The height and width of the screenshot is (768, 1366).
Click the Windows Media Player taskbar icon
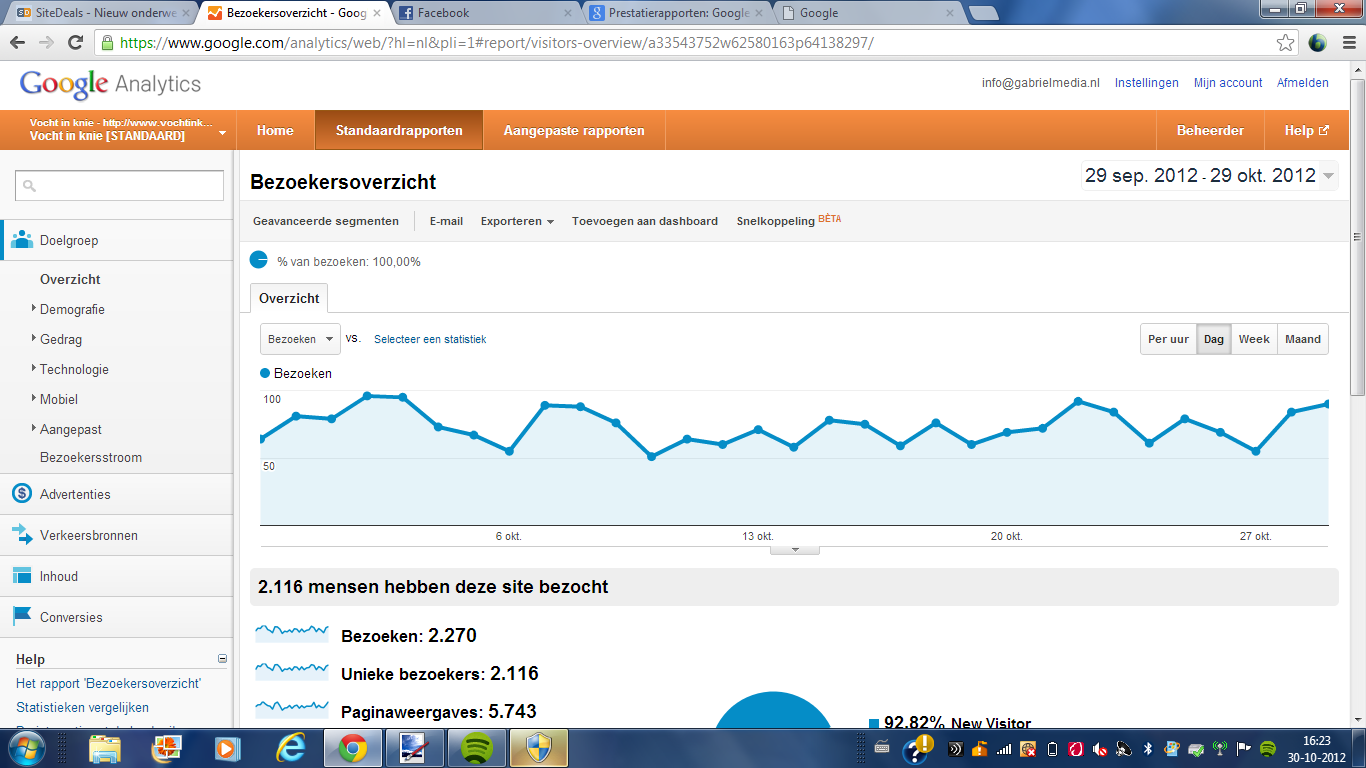pyautogui.click(x=228, y=748)
